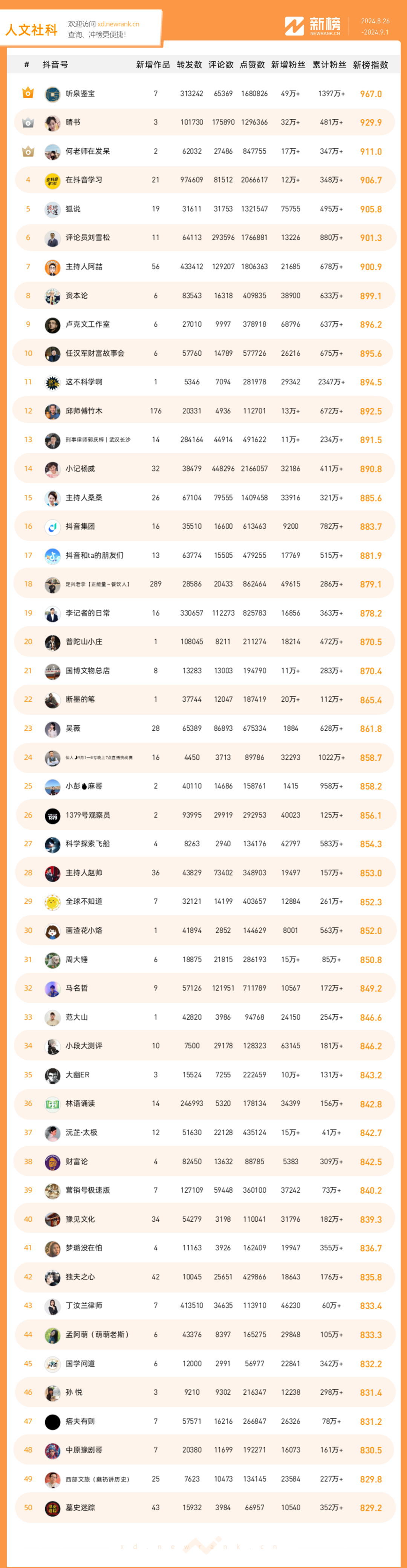The width and height of the screenshot is (407, 1568).
Task: Click the 抖音集团 logo avatar
Action: point(52,527)
